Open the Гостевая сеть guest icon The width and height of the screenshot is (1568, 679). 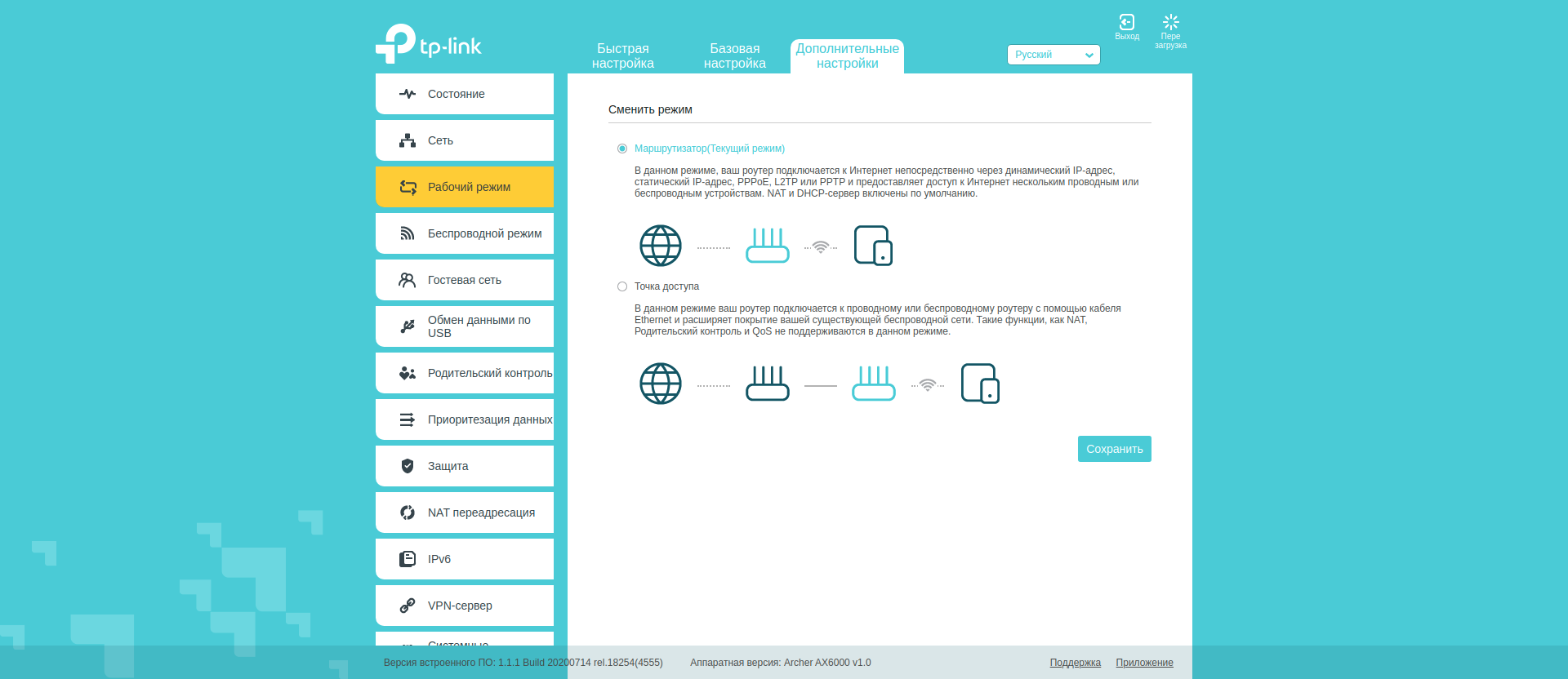click(408, 280)
